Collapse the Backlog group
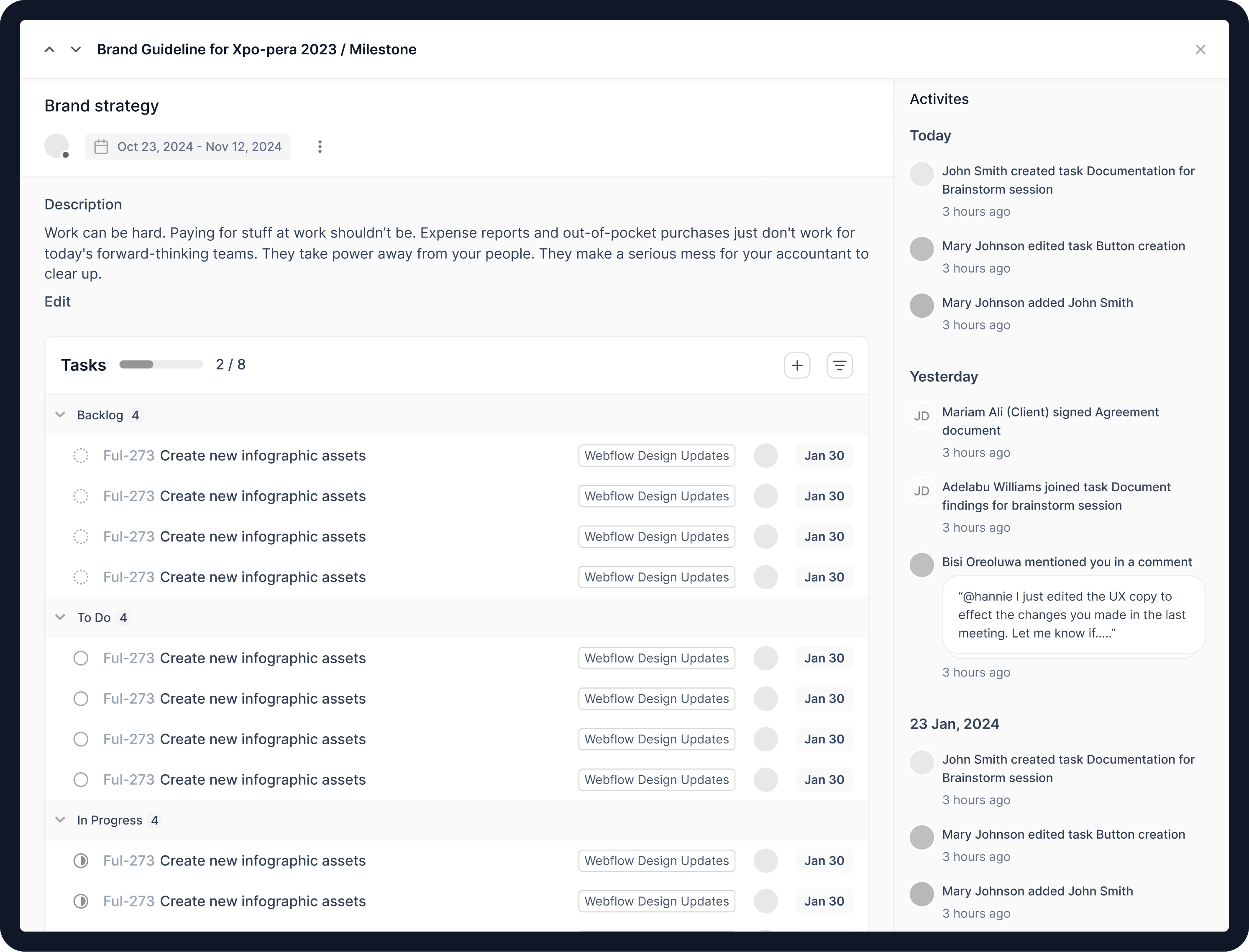 [x=60, y=415]
